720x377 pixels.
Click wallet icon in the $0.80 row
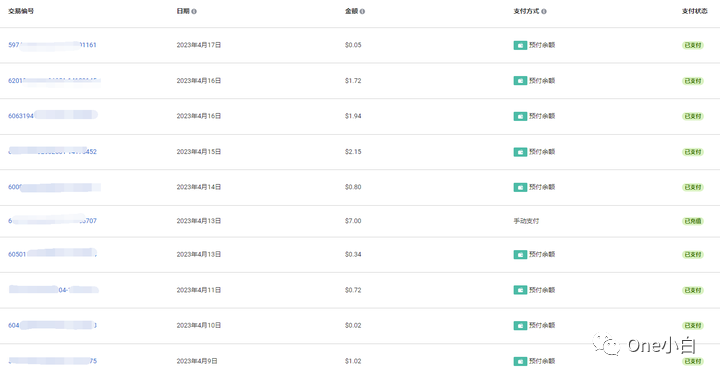tap(520, 187)
